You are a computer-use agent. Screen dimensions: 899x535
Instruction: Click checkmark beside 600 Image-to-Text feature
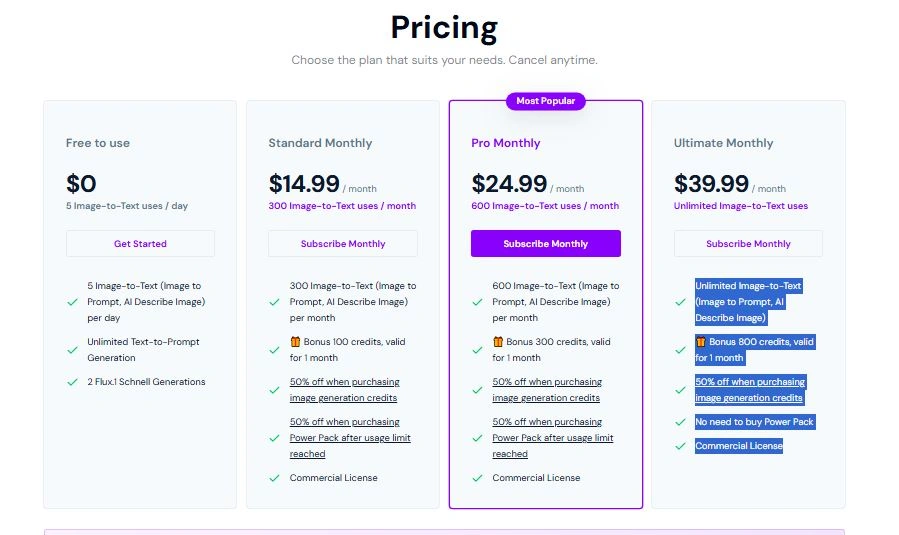[x=477, y=302]
